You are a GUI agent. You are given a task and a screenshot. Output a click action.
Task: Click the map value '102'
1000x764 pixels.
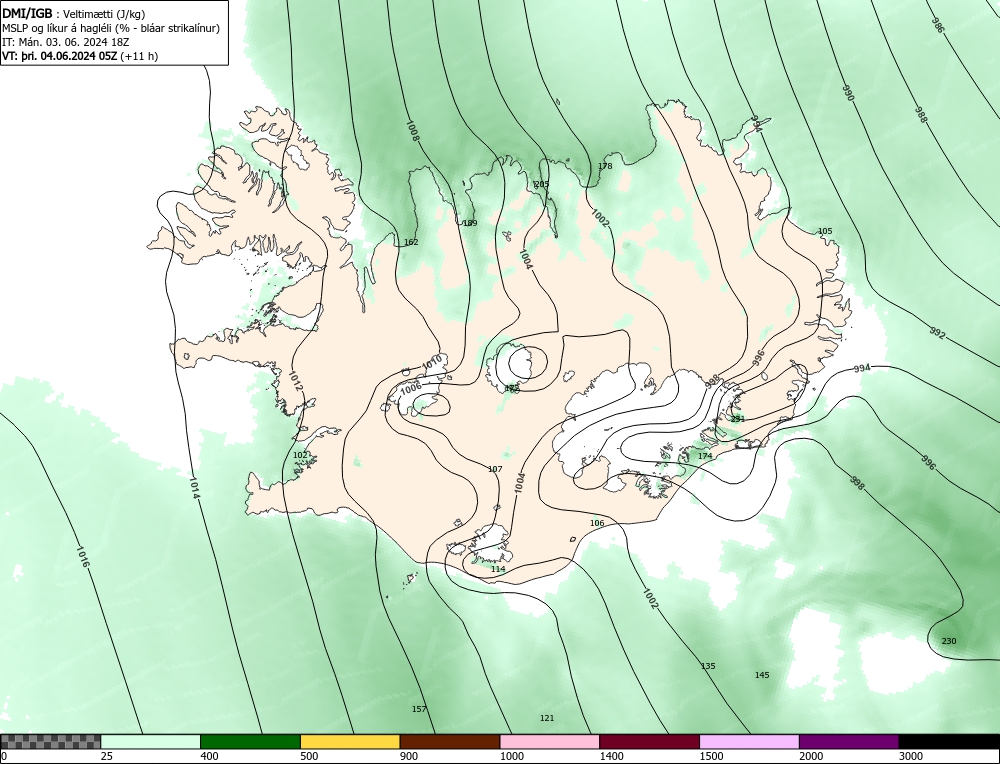pos(300,455)
